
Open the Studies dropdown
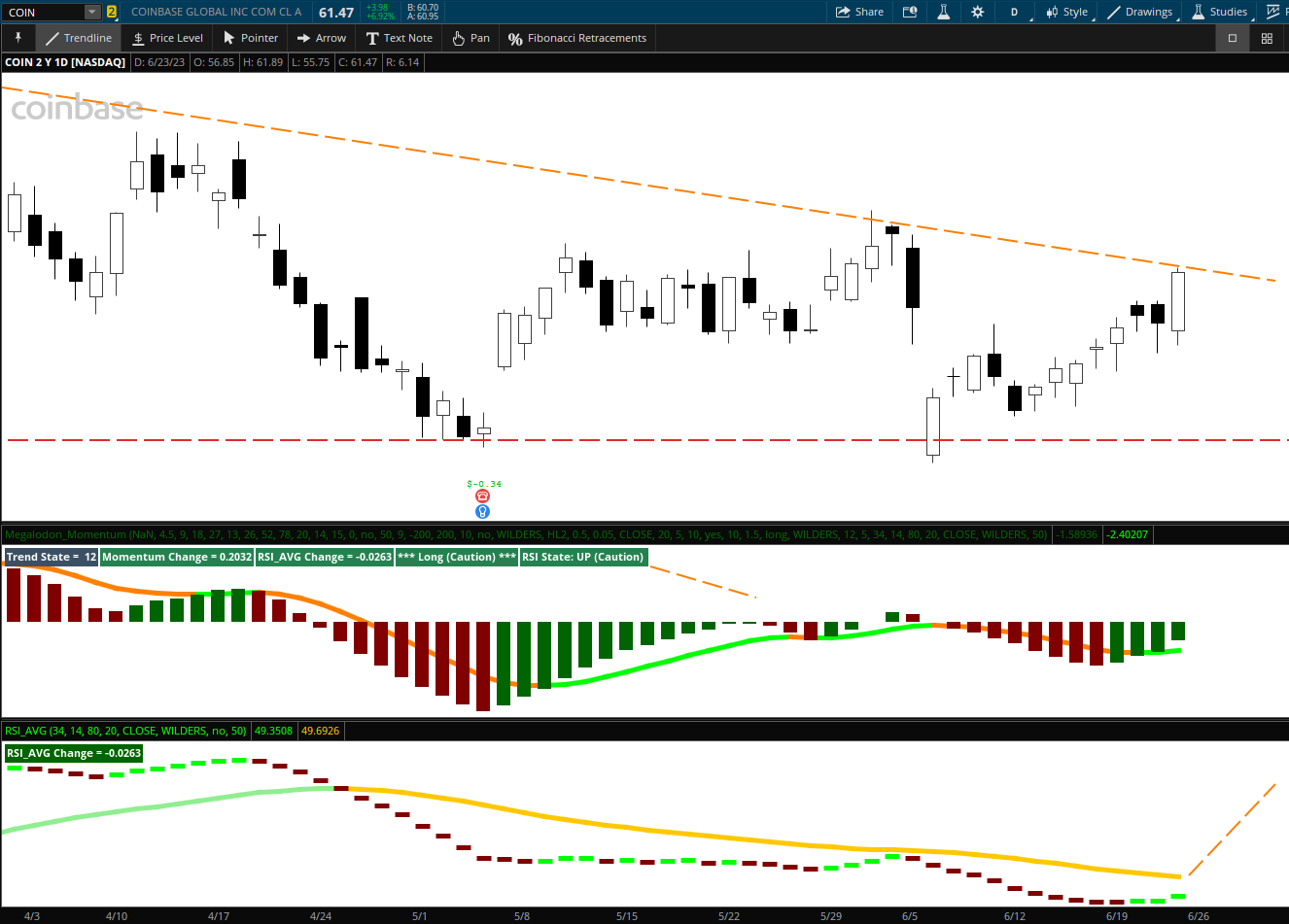(1220, 12)
